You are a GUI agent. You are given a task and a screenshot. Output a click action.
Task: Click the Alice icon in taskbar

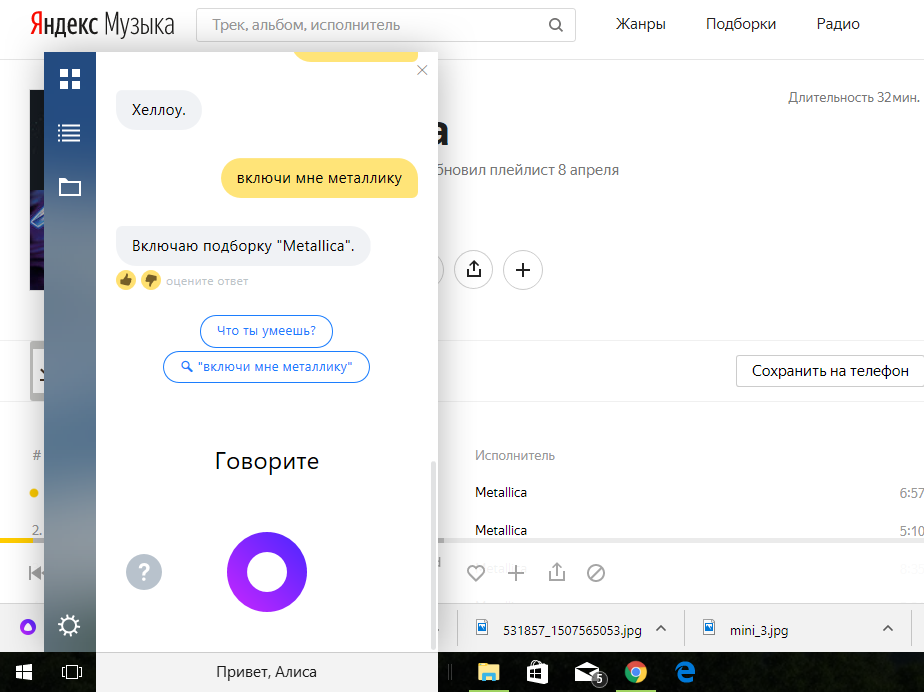pos(28,627)
